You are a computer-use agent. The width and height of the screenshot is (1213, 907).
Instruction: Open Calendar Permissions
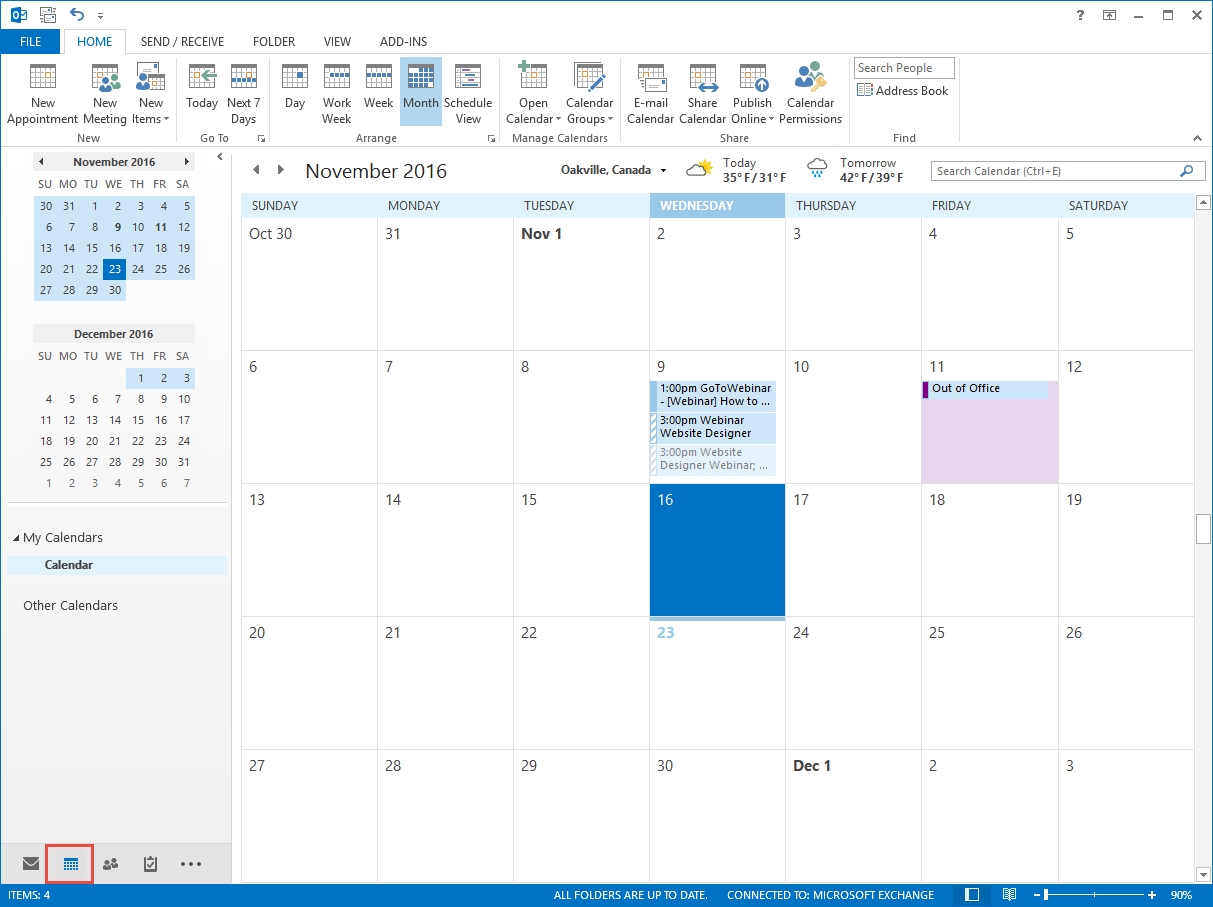[810, 93]
